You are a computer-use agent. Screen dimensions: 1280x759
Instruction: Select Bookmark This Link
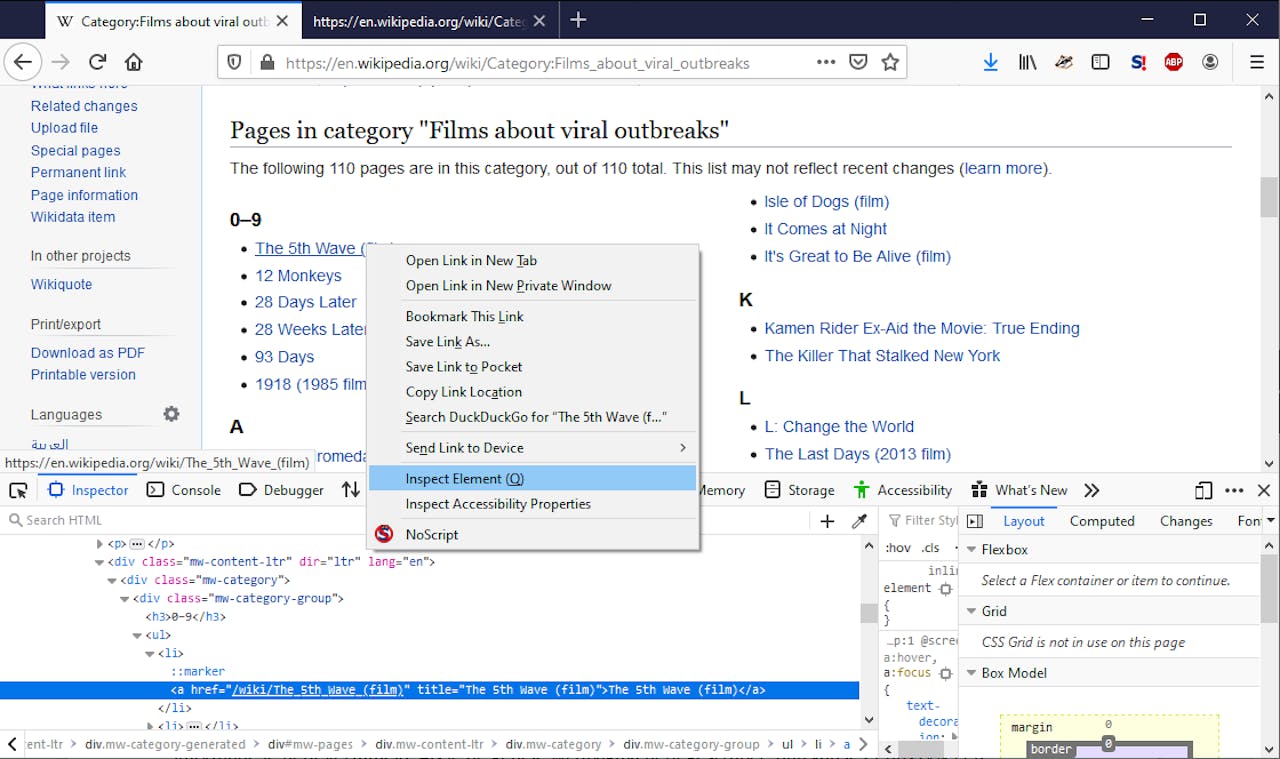tap(532, 316)
